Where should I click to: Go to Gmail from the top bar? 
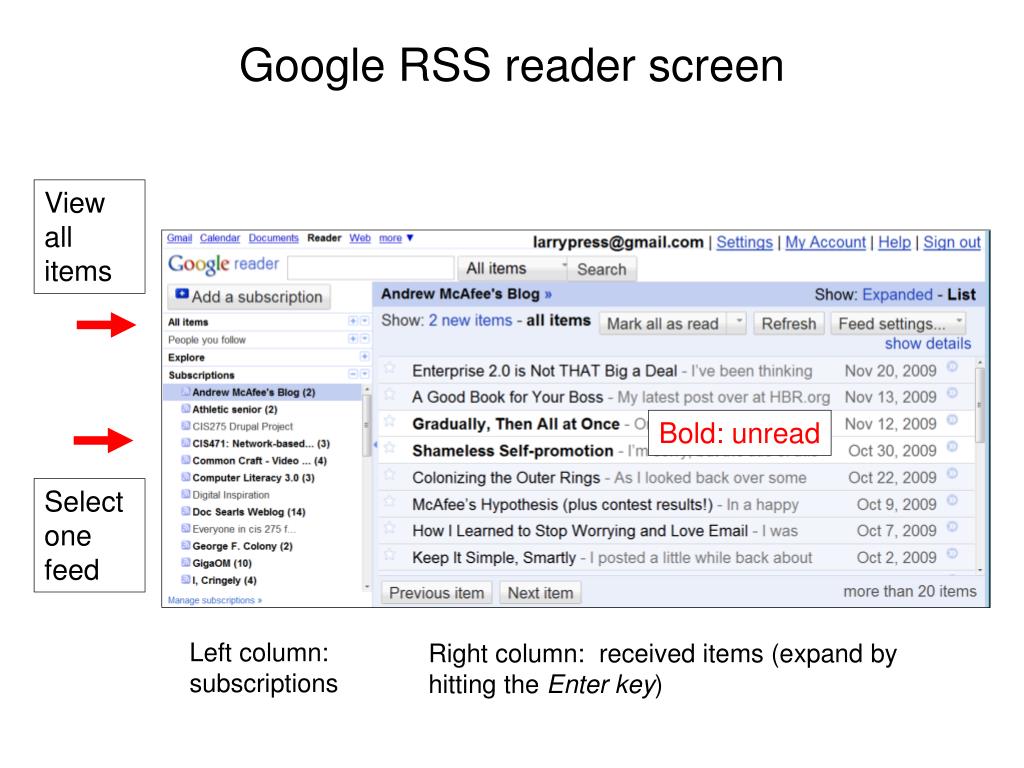(x=179, y=238)
